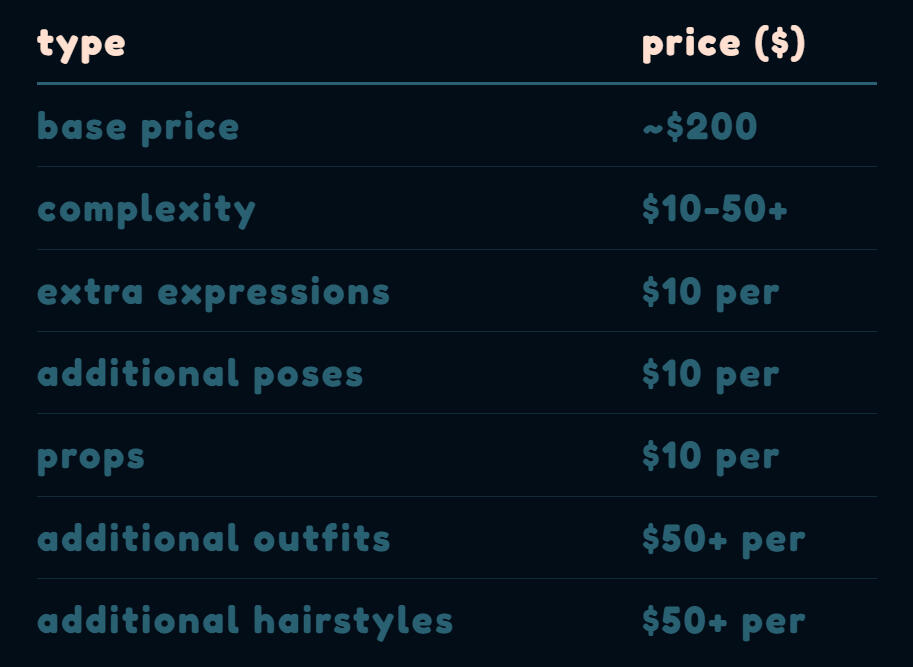The height and width of the screenshot is (667, 913).
Task: Click the $10-50+ complexity price
Action: pyautogui.click(x=714, y=209)
